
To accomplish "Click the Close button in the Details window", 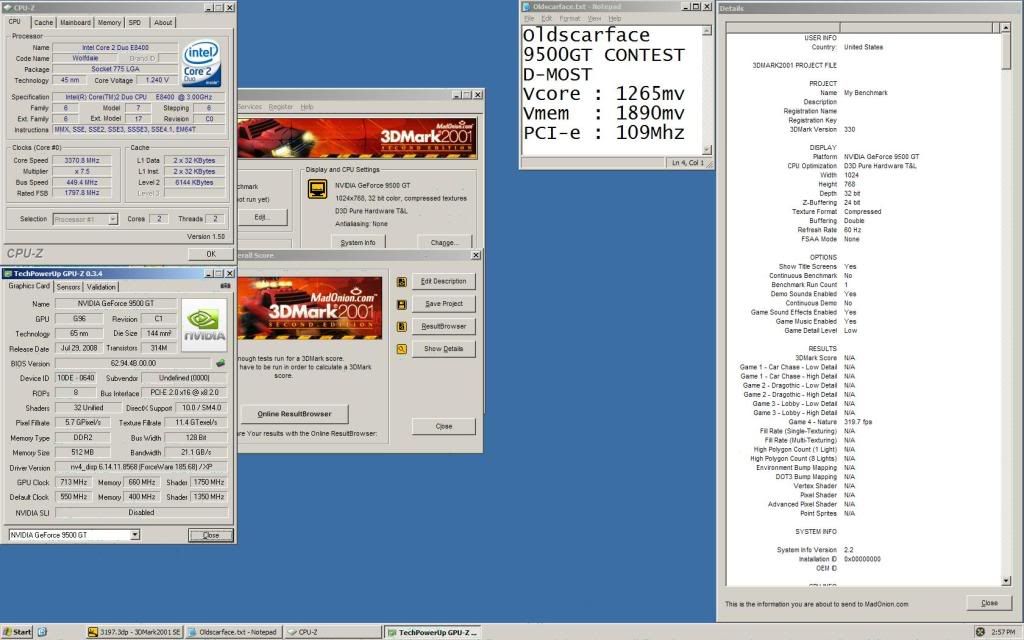I will 989,603.
